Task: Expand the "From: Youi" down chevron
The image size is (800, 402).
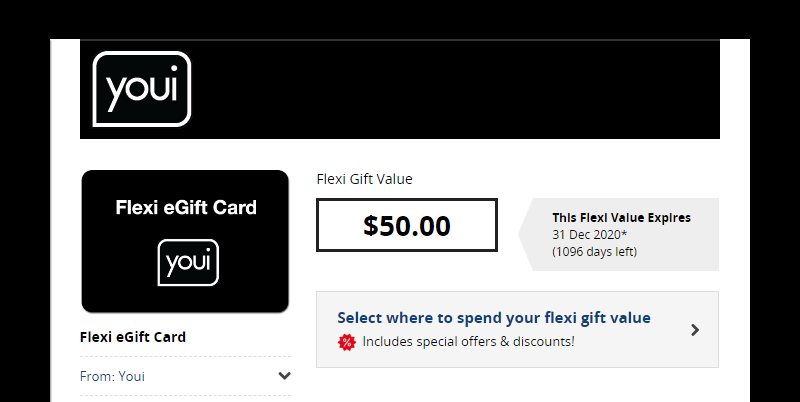Action: click(284, 376)
